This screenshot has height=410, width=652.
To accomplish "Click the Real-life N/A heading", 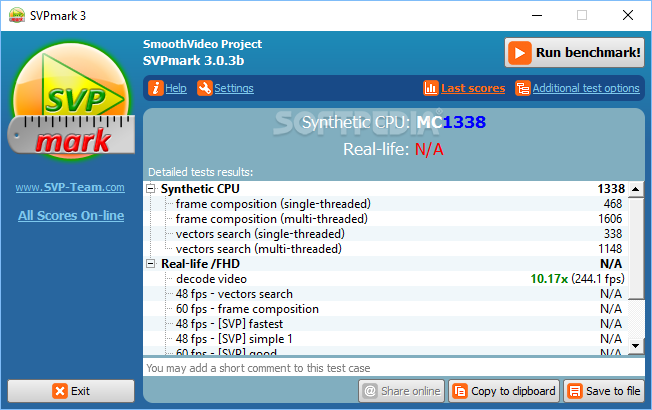I will 393,149.
